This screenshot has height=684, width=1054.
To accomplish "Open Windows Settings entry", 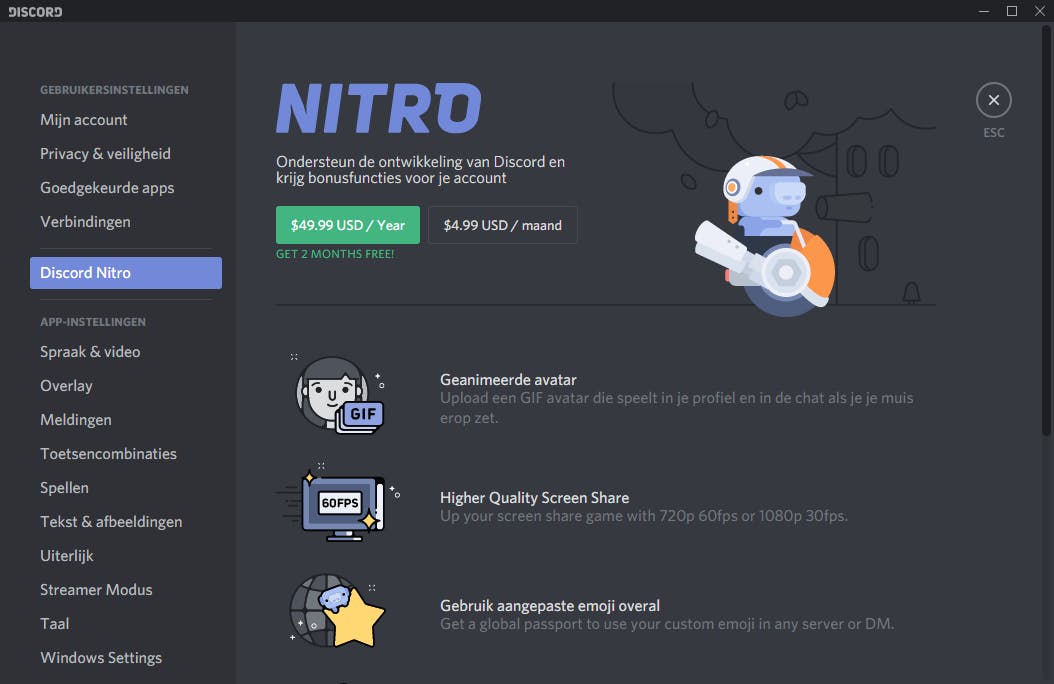I will coord(126,658).
